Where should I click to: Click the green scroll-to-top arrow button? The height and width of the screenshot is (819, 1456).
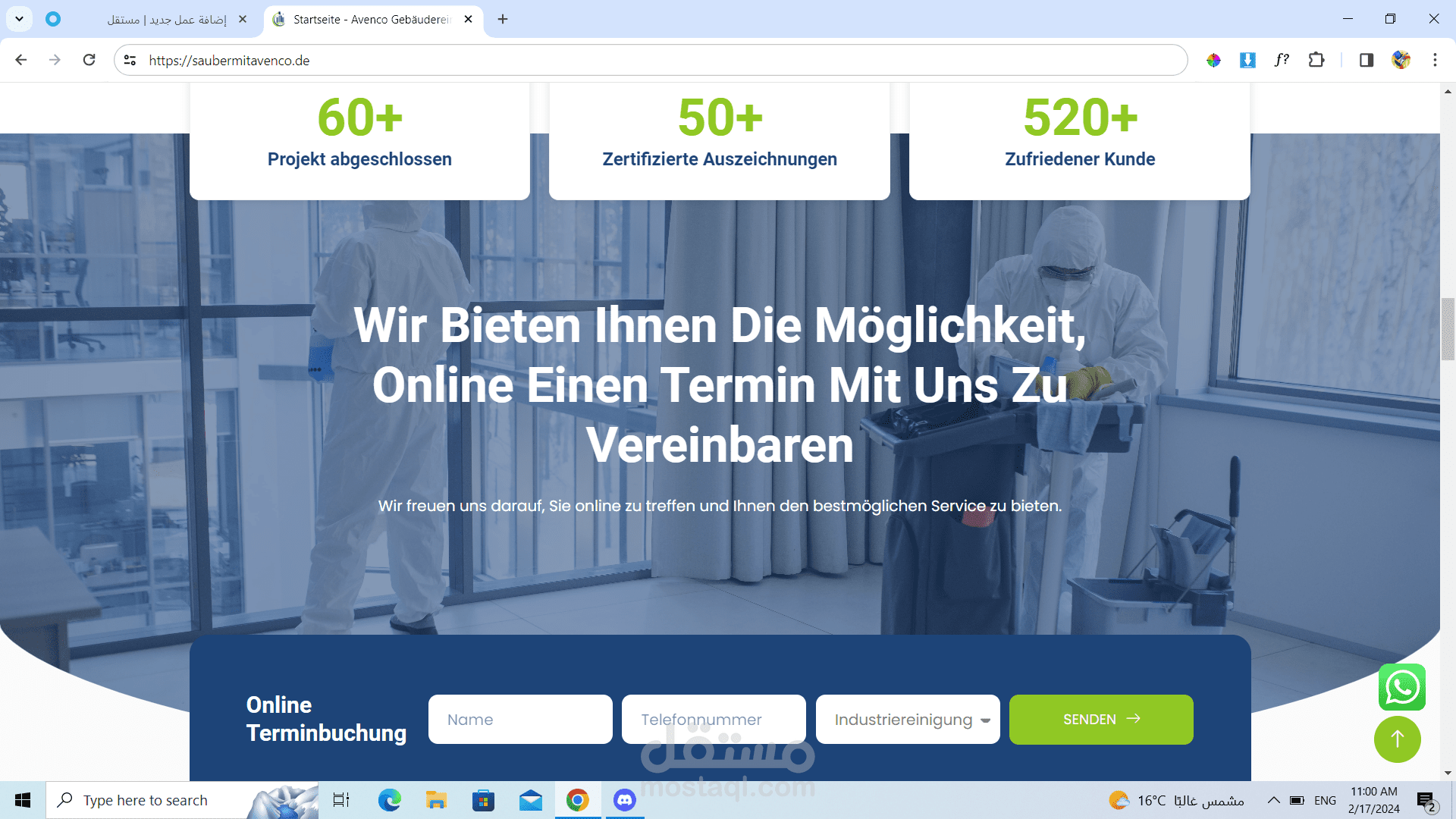point(1397,739)
